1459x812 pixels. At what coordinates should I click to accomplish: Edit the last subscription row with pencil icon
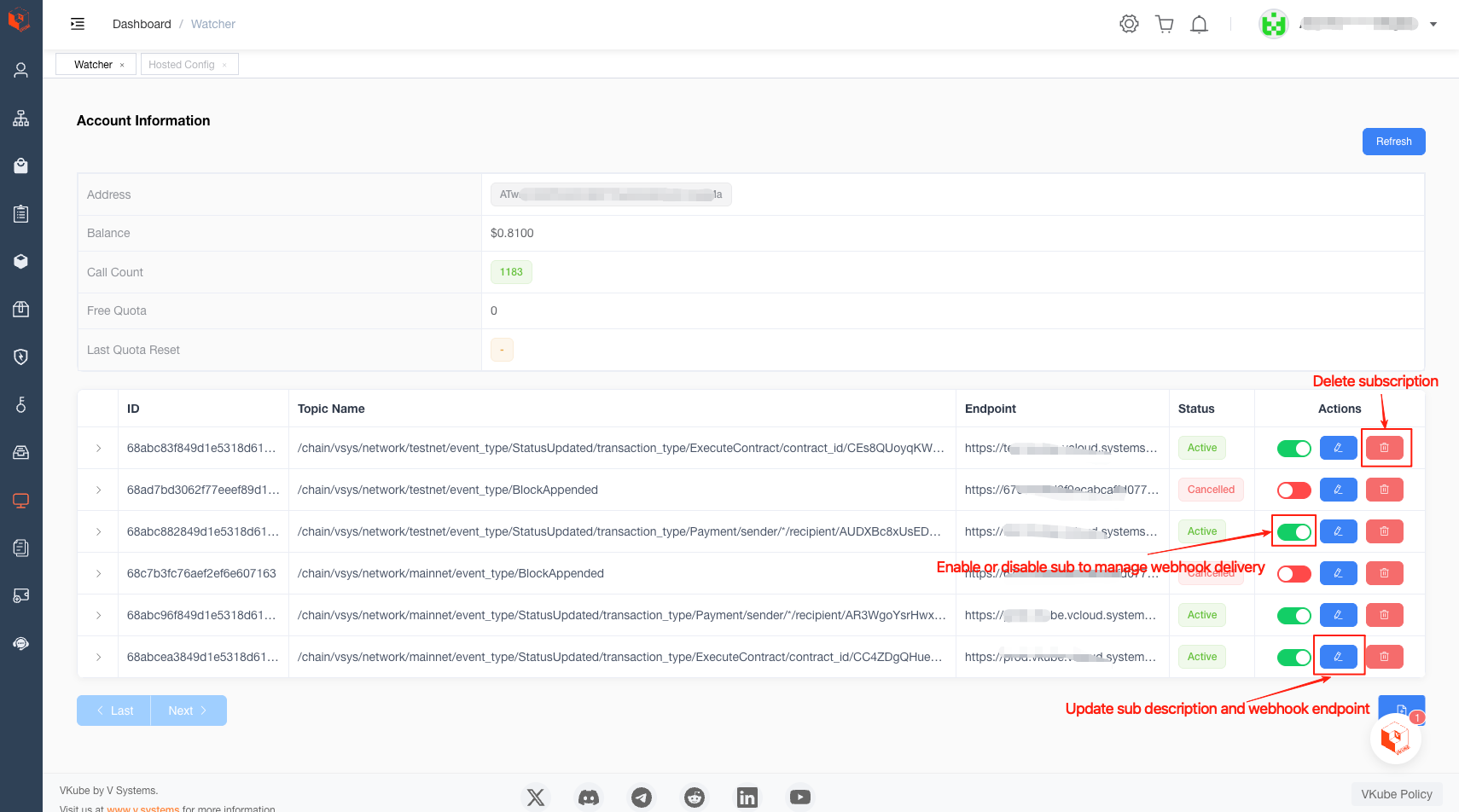click(x=1338, y=657)
